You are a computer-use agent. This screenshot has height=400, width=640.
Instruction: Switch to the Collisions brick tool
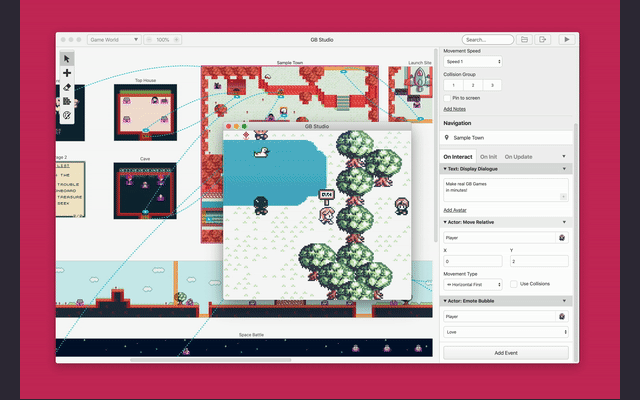[67, 101]
